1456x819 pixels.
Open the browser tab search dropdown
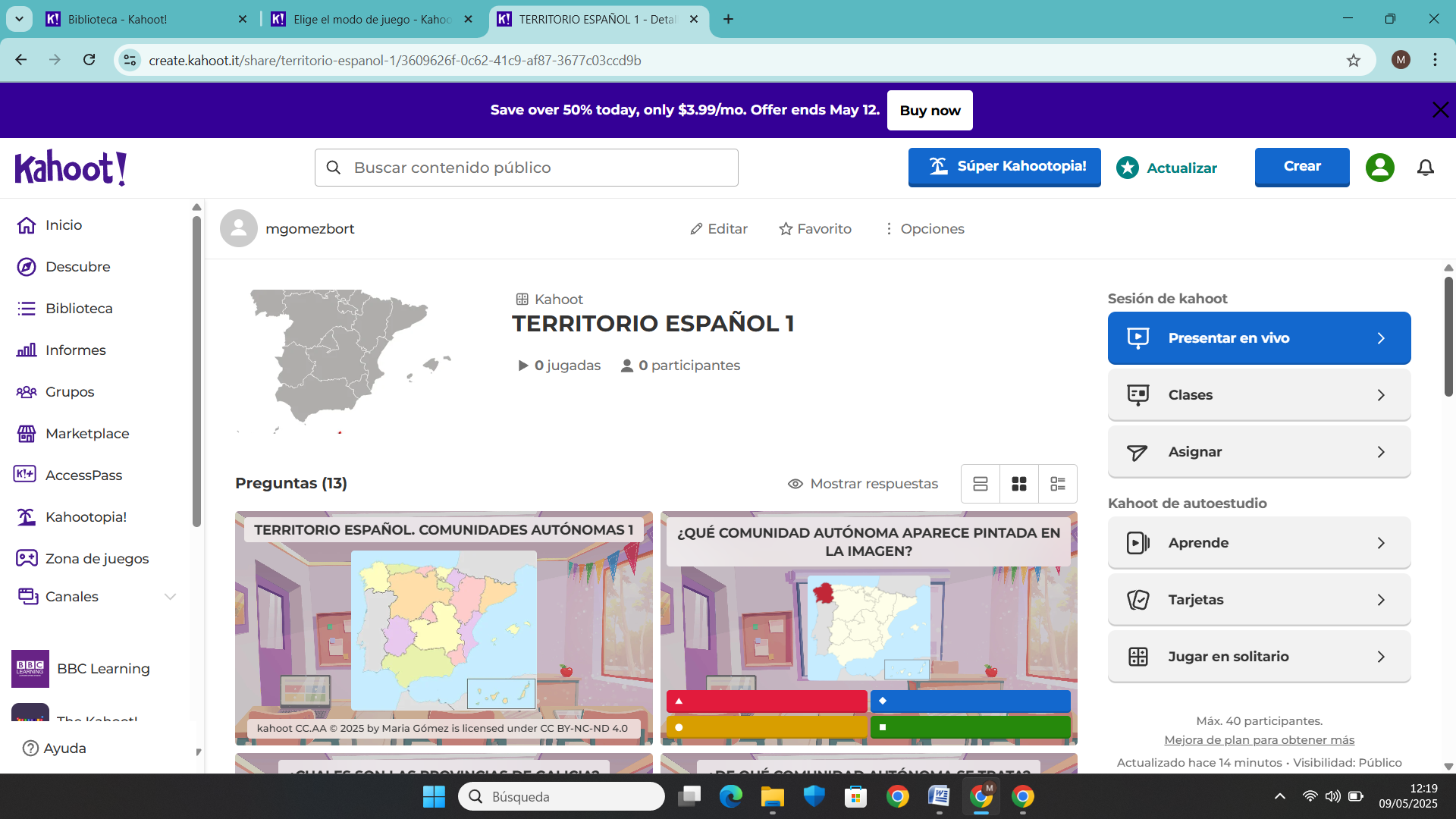tap(19, 19)
